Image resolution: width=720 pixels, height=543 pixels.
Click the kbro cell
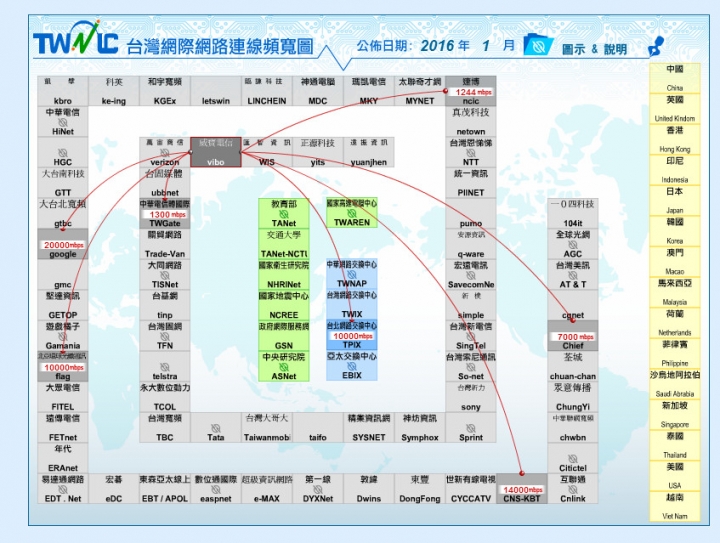[63, 91]
